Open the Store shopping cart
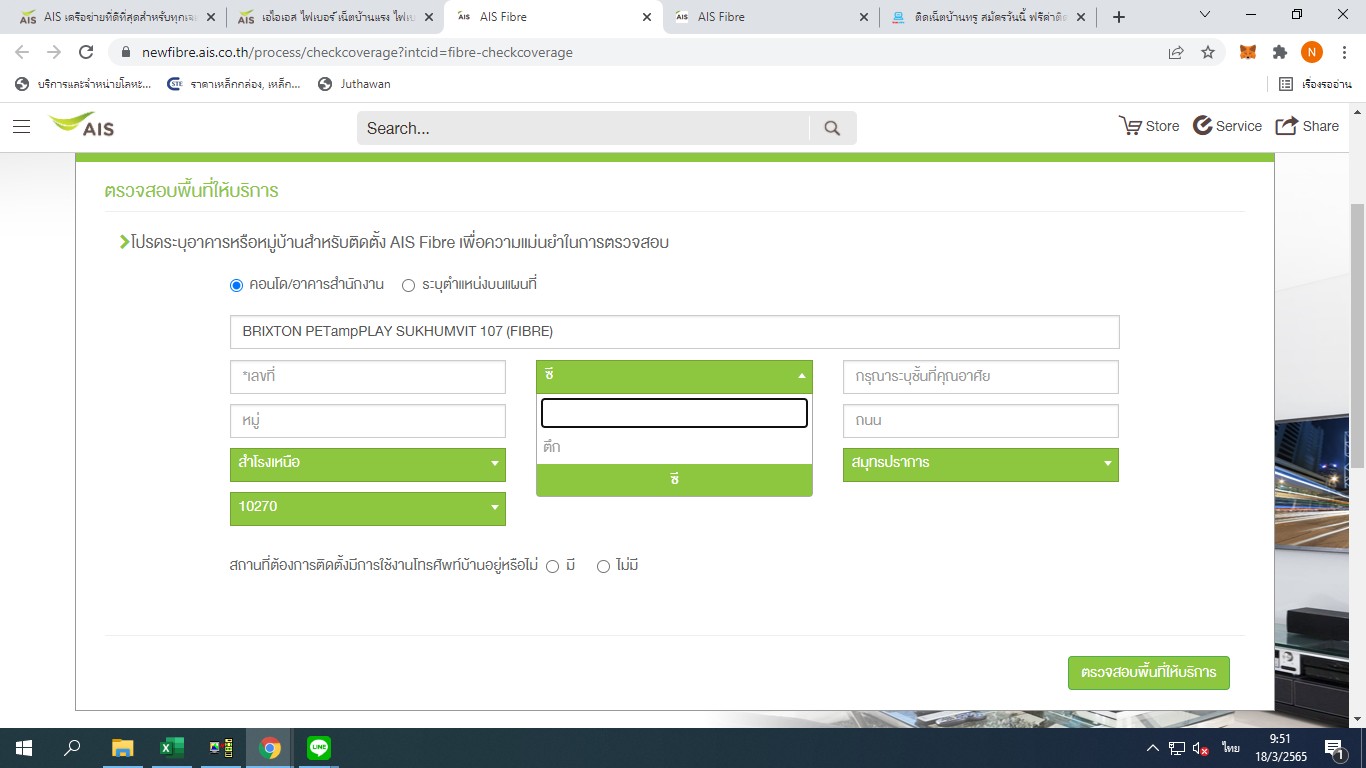 1149,126
